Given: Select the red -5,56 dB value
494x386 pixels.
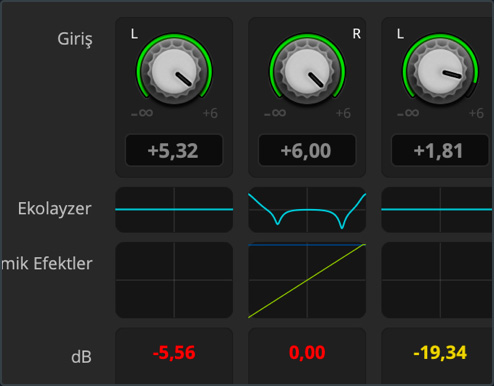Looking at the screenshot, I should [x=174, y=353].
